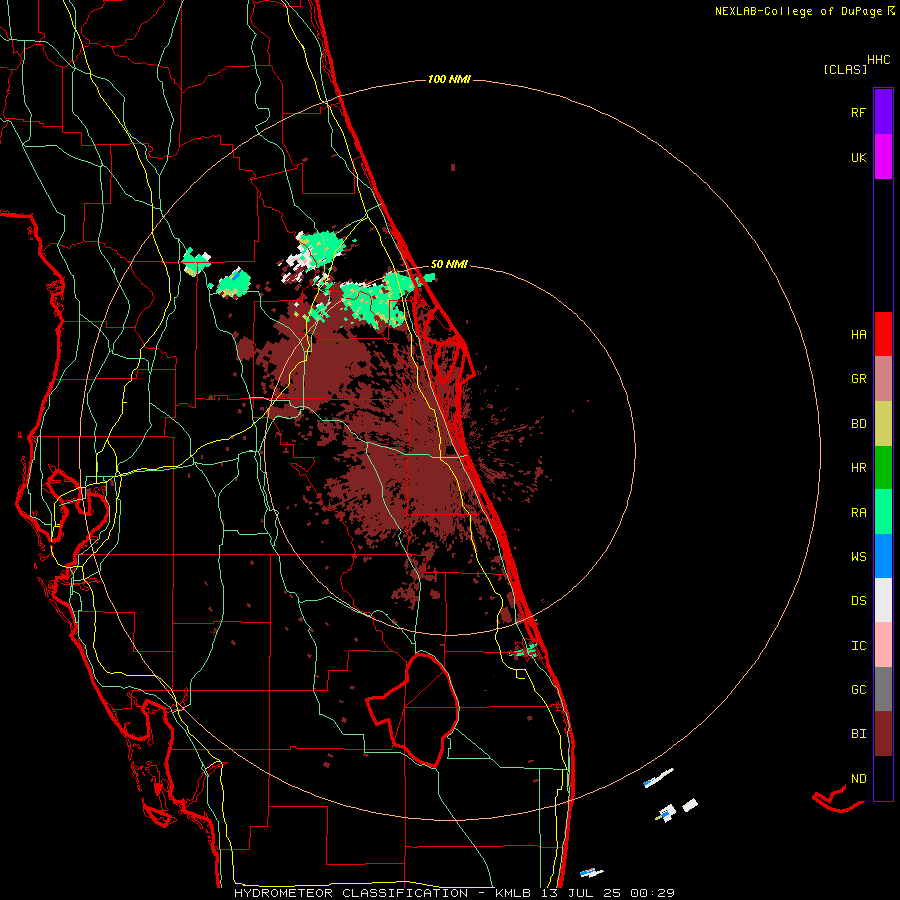This screenshot has height=900, width=900.
Task: Click the GC legend label
Action: click(x=858, y=690)
